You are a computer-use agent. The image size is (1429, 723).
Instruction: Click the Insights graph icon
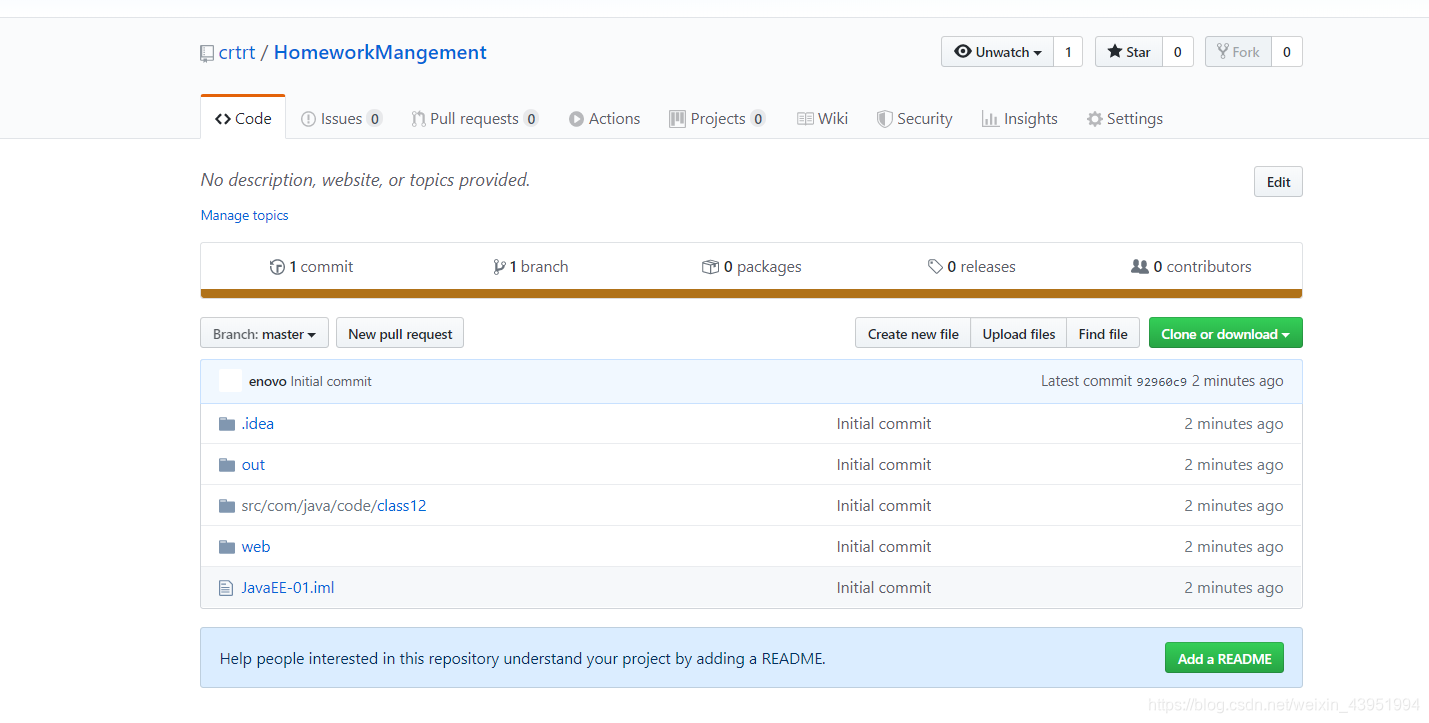(990, 119)
